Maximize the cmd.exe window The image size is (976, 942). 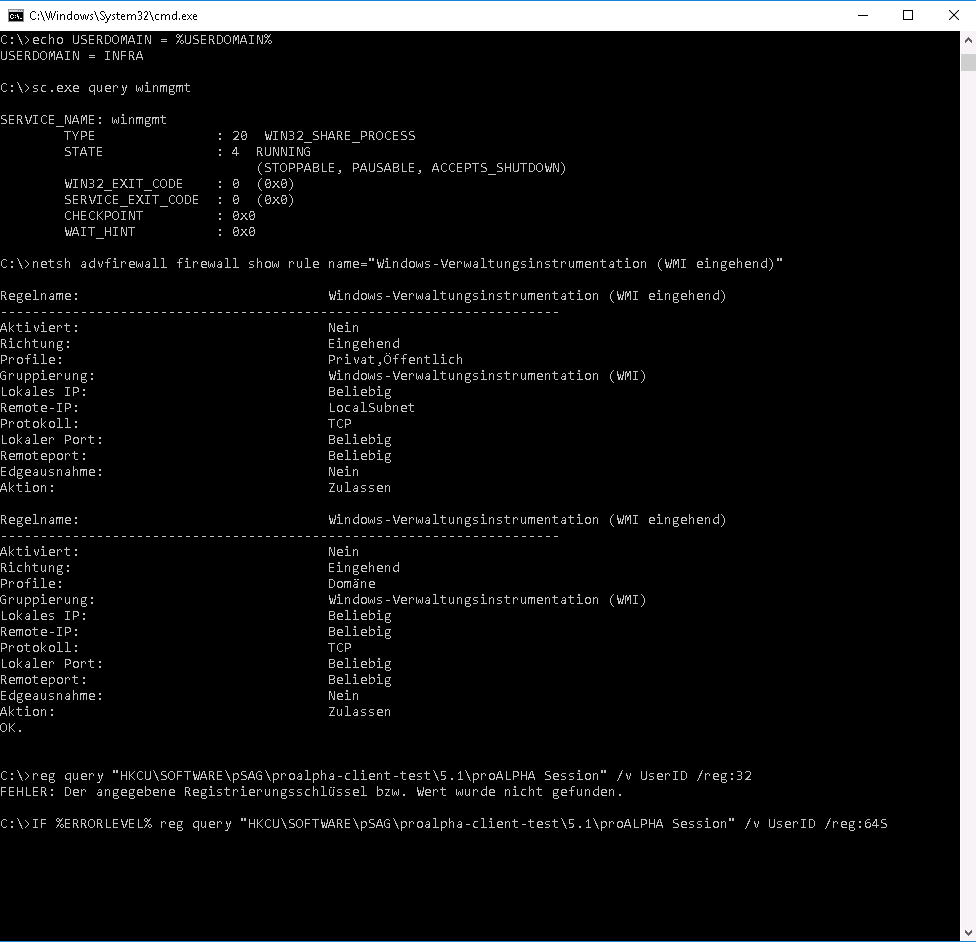908,15
